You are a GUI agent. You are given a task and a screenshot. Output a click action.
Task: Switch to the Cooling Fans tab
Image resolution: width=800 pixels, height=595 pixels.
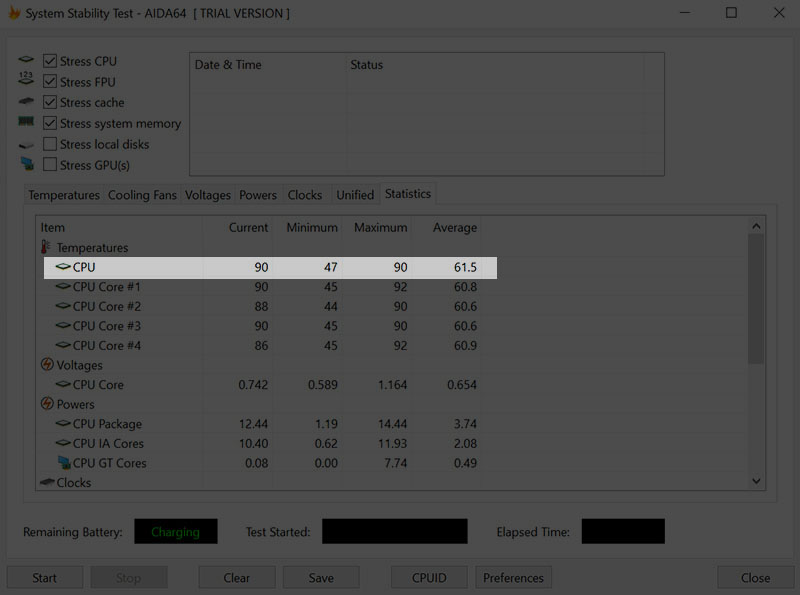[x=142, y=195]
